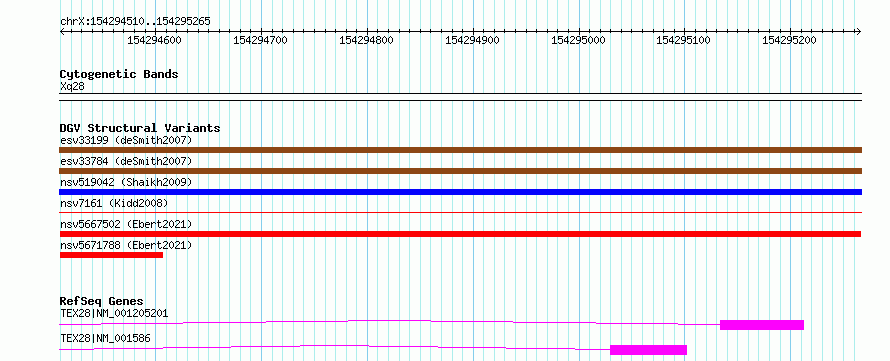Open variant nsv5671788 (Ebert2021) label

click(126, 245)
